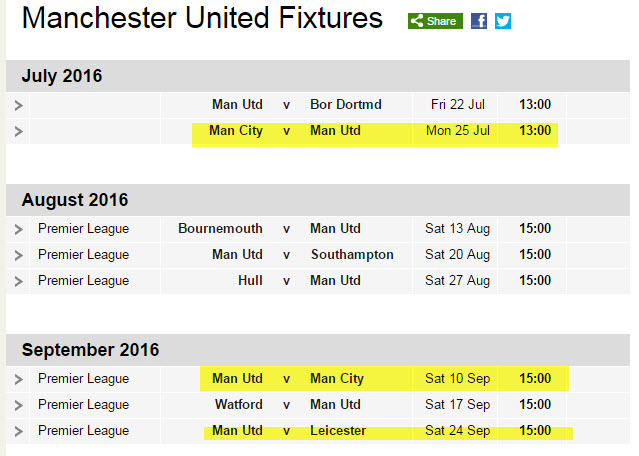The image size is (639, 456).
Task: Click the September 2016 section header
Action: click(x=318, y=350)
